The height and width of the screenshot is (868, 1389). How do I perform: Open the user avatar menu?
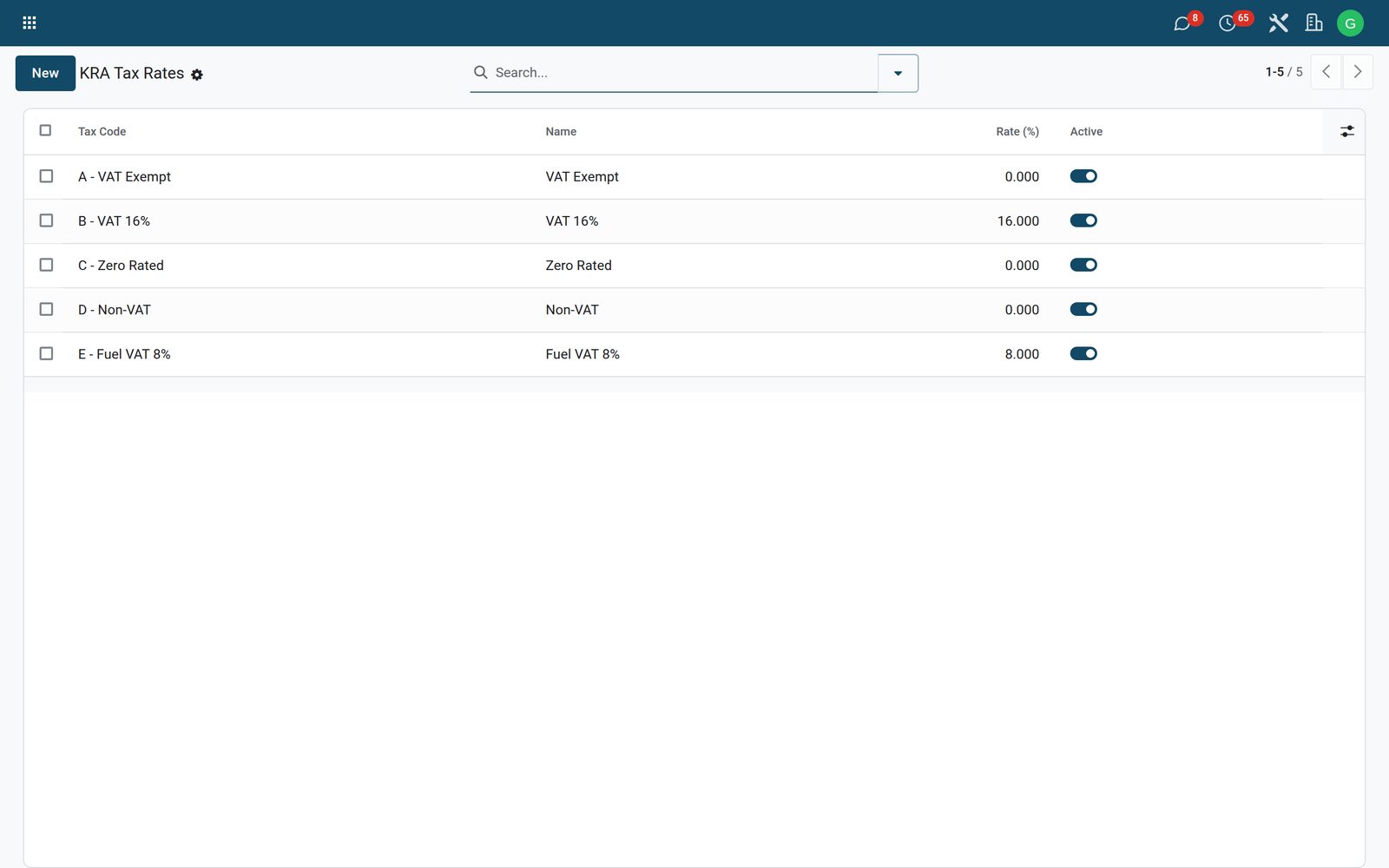tap(1350, 23)
